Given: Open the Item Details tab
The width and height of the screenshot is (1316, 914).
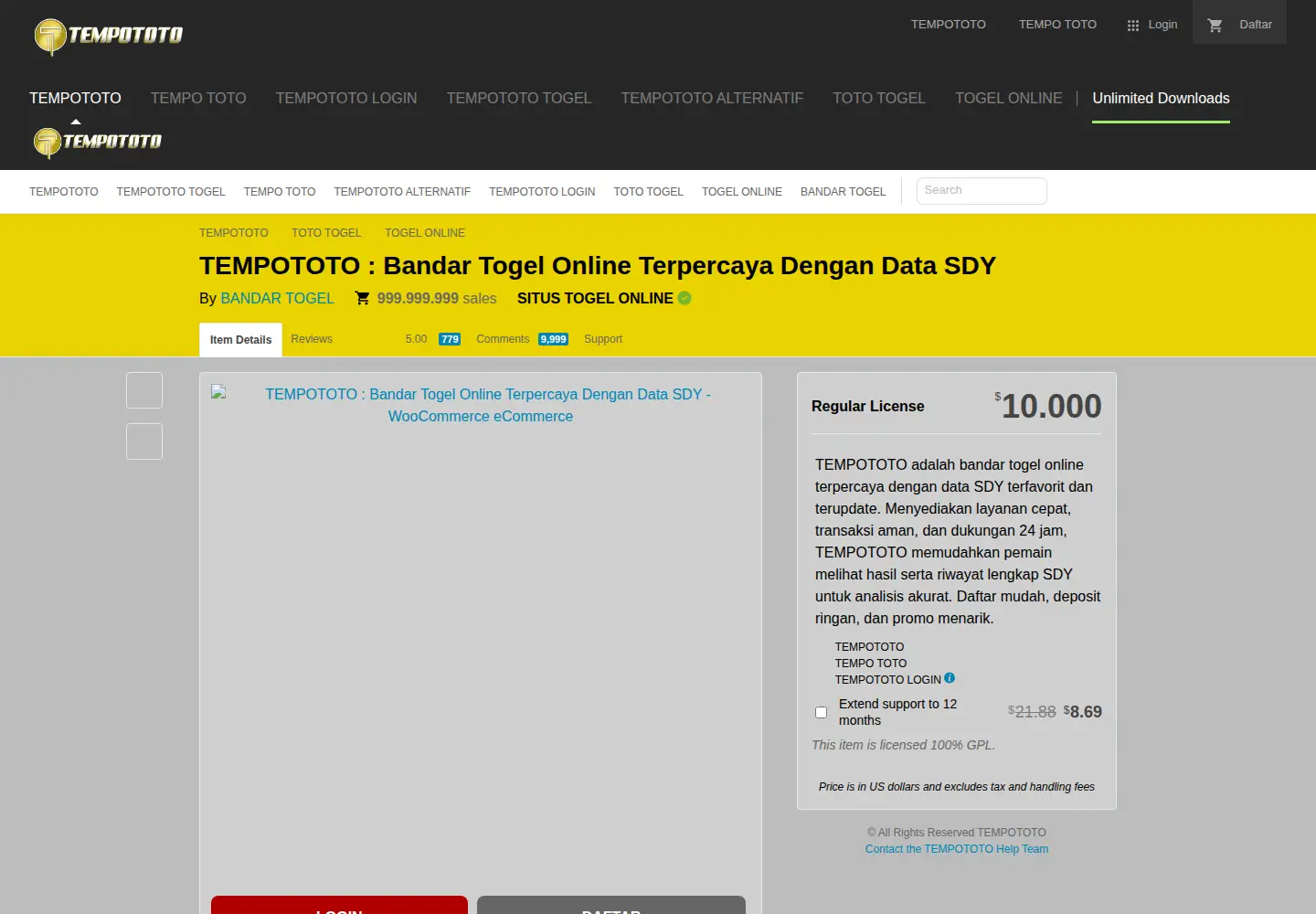Looking at the screenshot, I should [x=240, y=340].
